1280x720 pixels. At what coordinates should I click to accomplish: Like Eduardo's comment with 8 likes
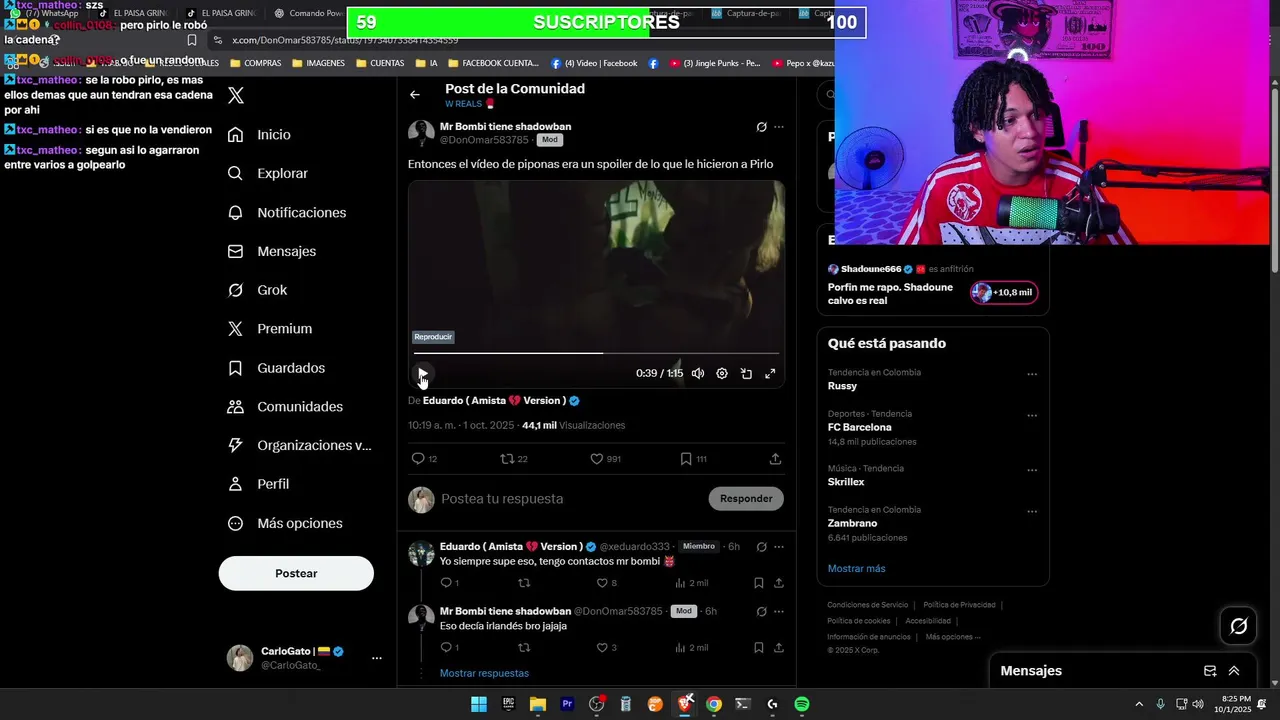606,583
